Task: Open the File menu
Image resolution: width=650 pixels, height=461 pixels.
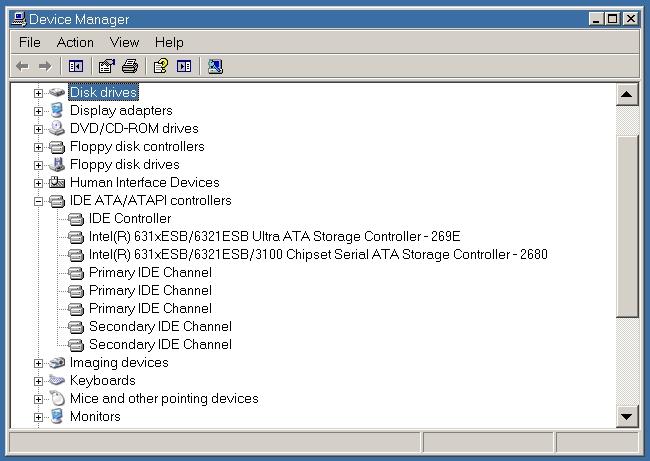Action: [x=30, y=42]
